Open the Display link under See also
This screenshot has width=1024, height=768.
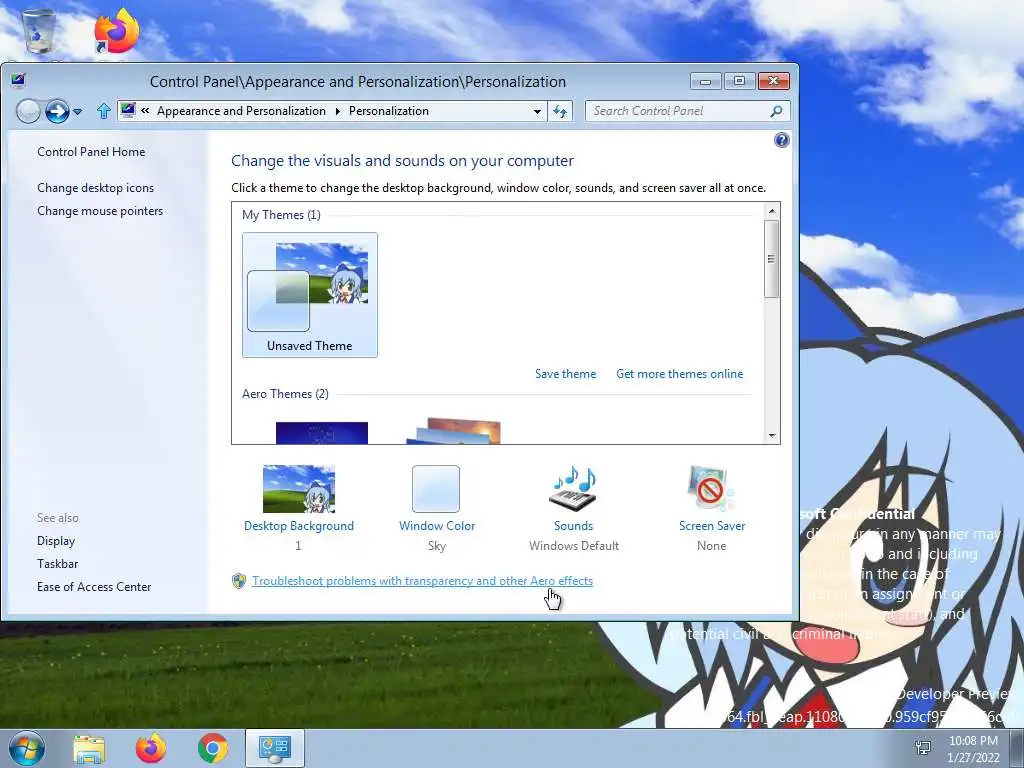(56, 541)
